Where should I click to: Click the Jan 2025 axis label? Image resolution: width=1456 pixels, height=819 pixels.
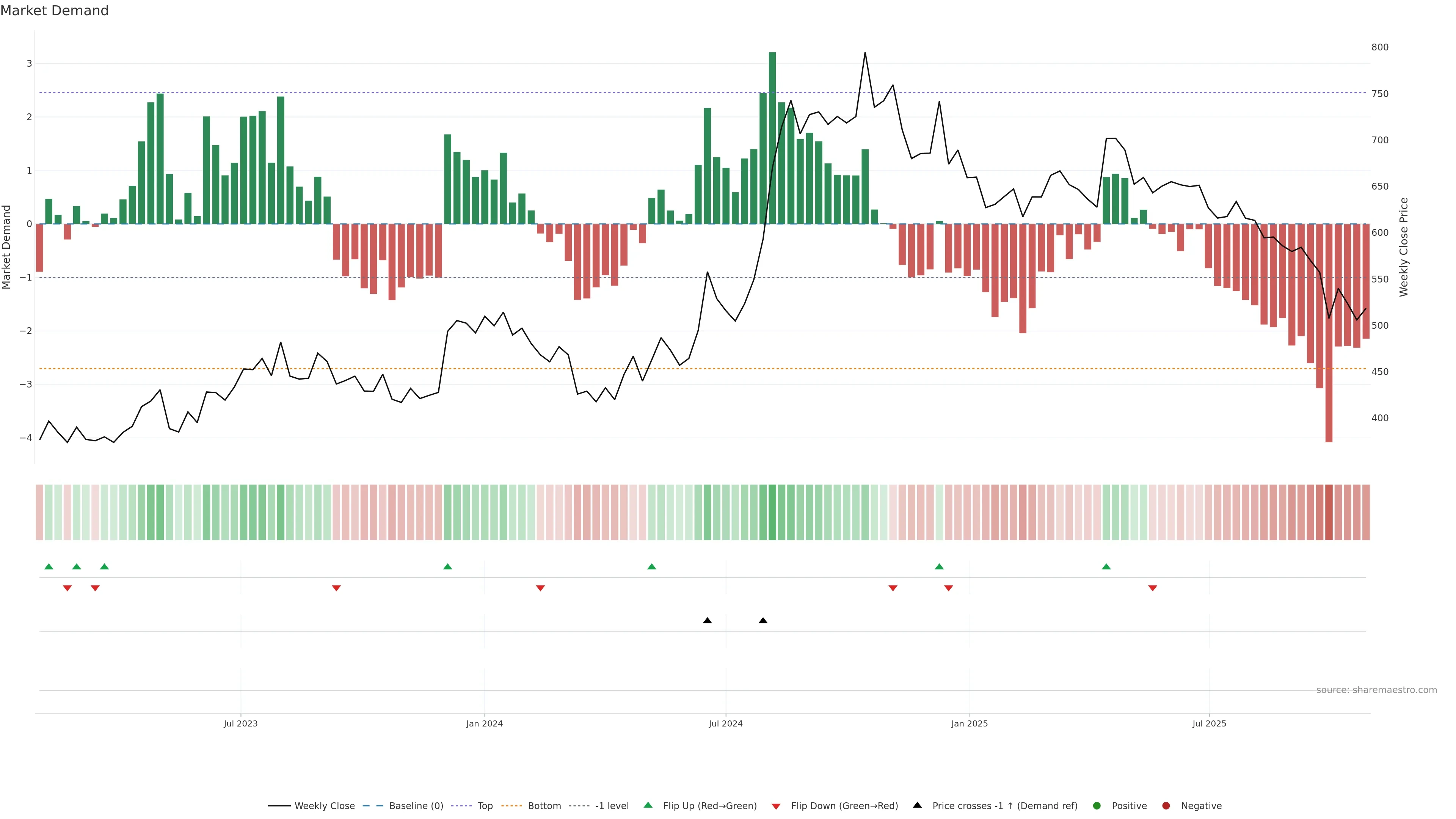970,723
